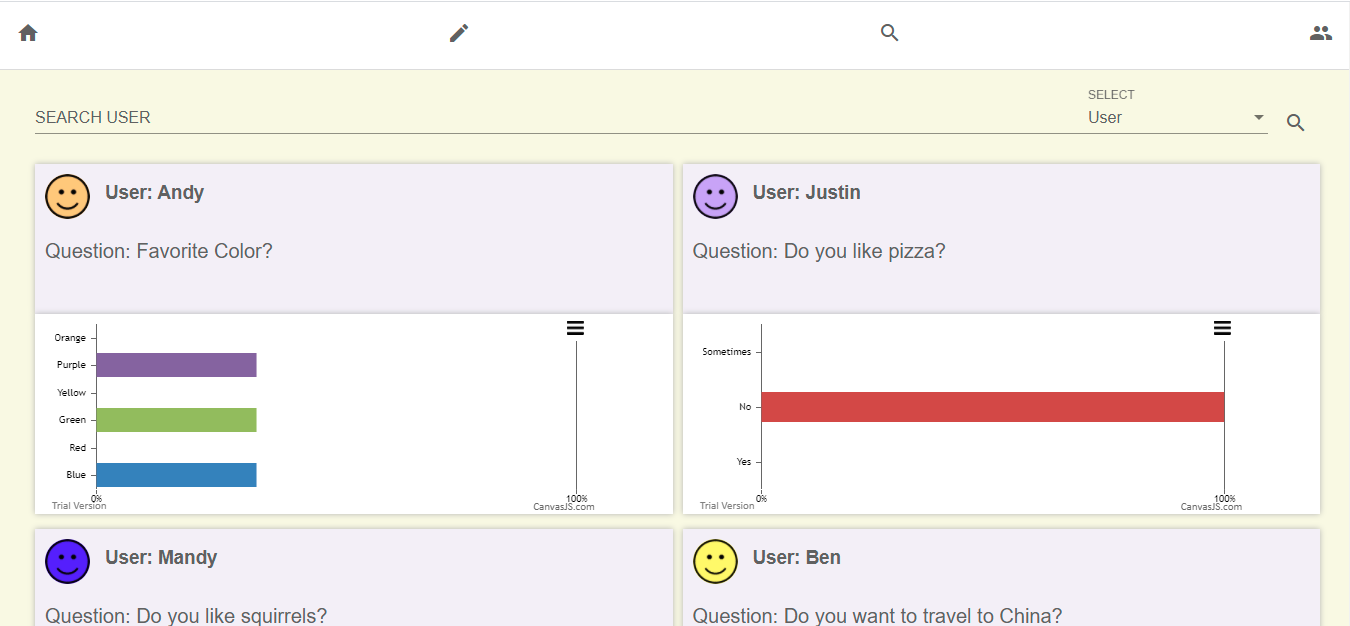This screenshot has width=1350, height=626.
Task: Open the question 'Favorite Color?' card
Action: click(160, 251)
